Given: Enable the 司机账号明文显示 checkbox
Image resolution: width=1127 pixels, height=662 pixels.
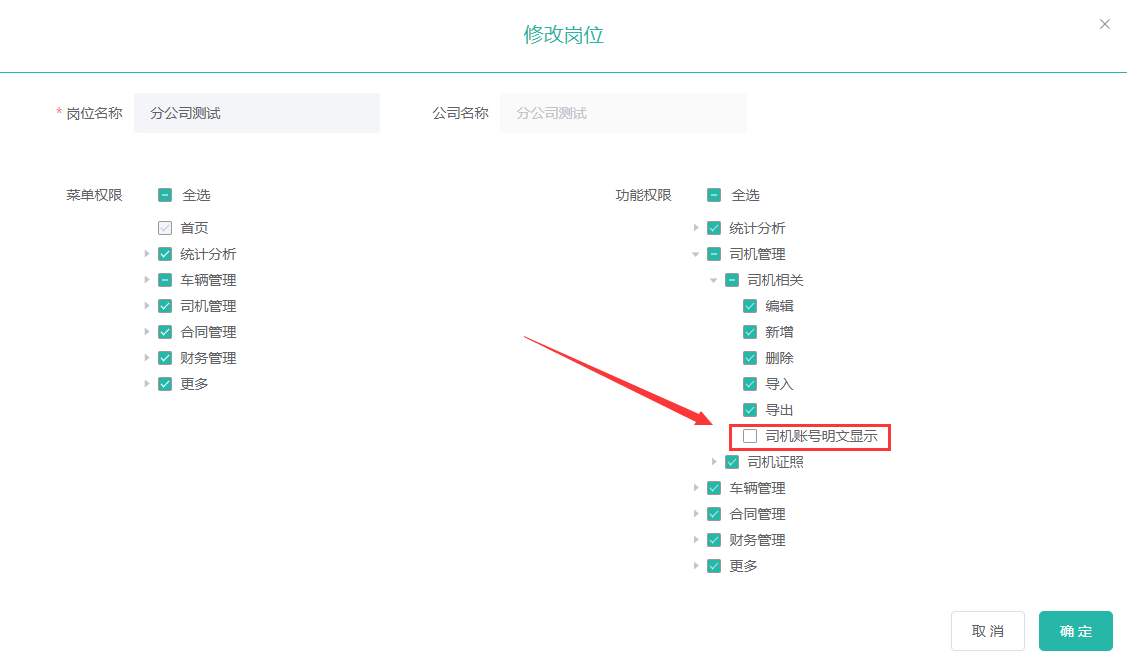Looking at the screenshot, I should (x=750, y=436).
